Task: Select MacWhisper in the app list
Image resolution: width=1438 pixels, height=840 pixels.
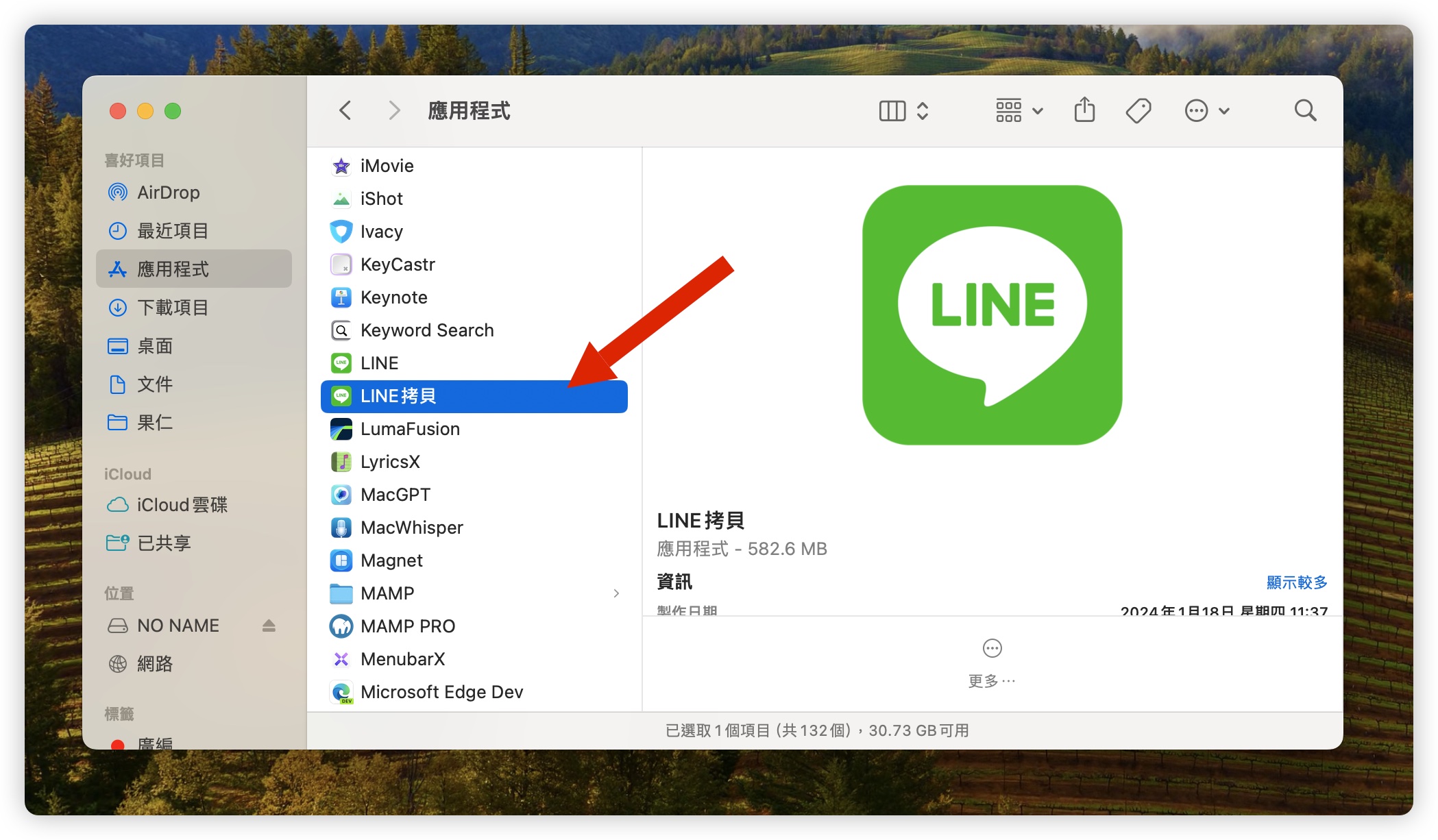Action: coord(474,528)
